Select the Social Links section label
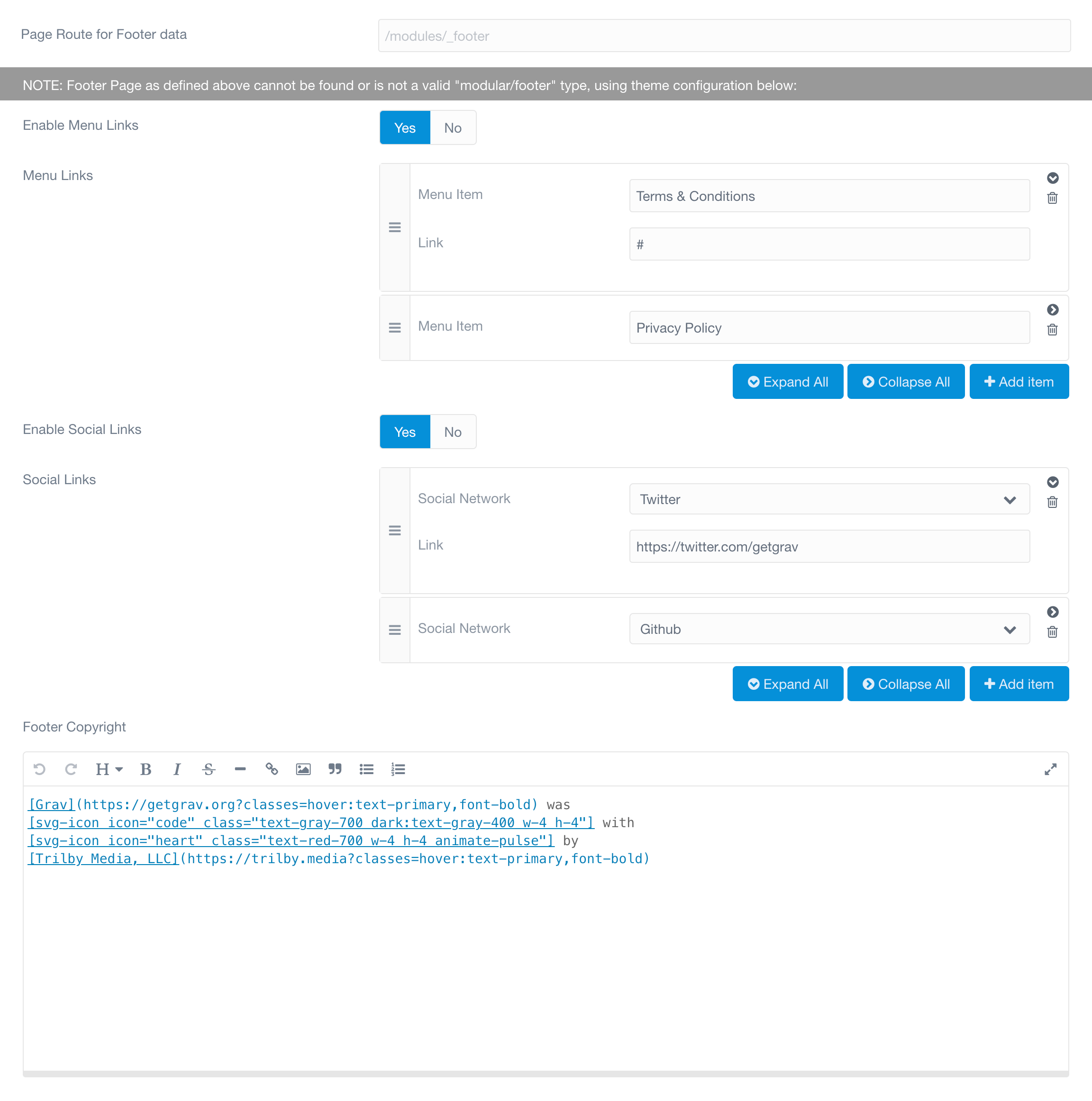The width and height of the screenshot is (1092, 1101). coord(59,480)
